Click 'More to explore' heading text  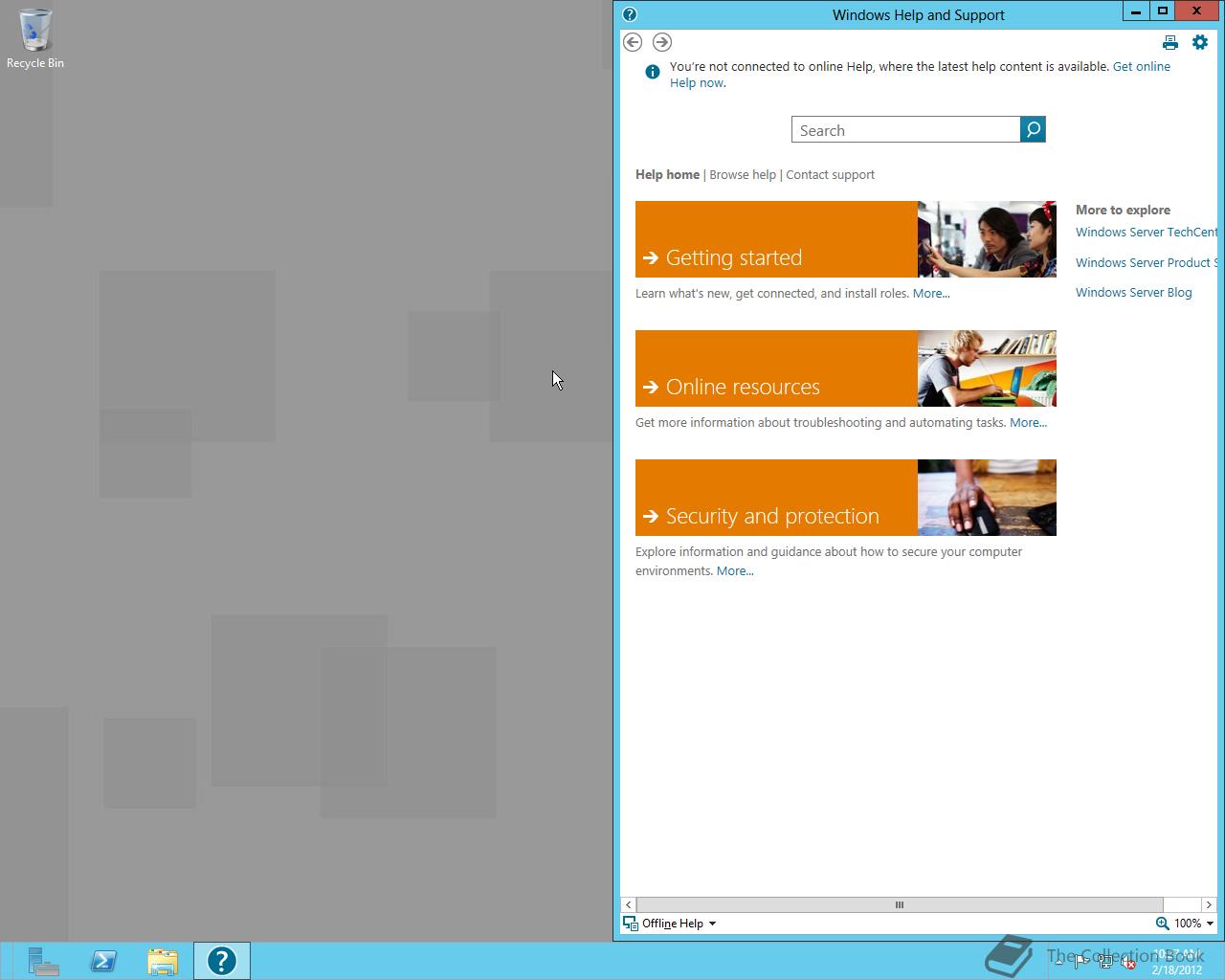click(1123, 210)
